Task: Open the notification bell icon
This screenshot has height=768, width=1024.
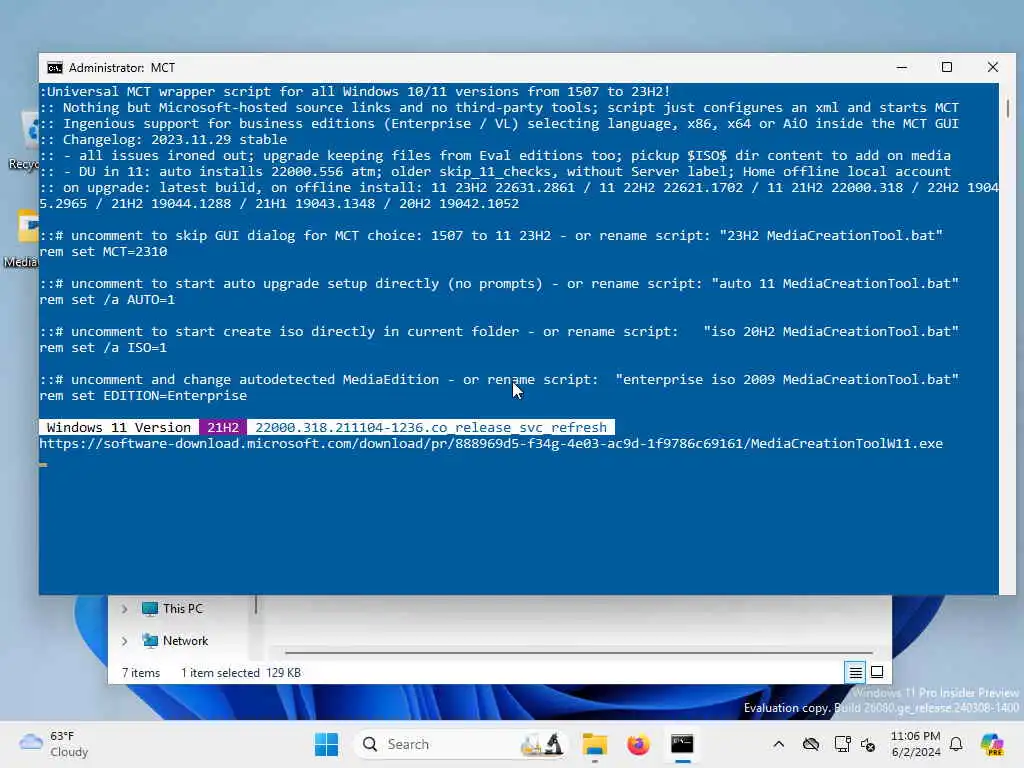Action: click(956, 744)
